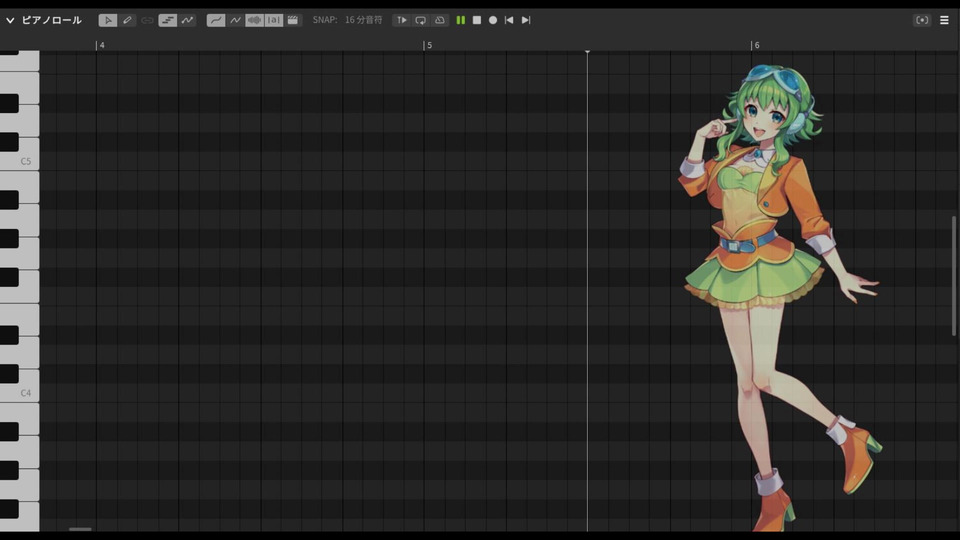
Task: Toggle waveform display in piano roll
Action: point(254,20)
